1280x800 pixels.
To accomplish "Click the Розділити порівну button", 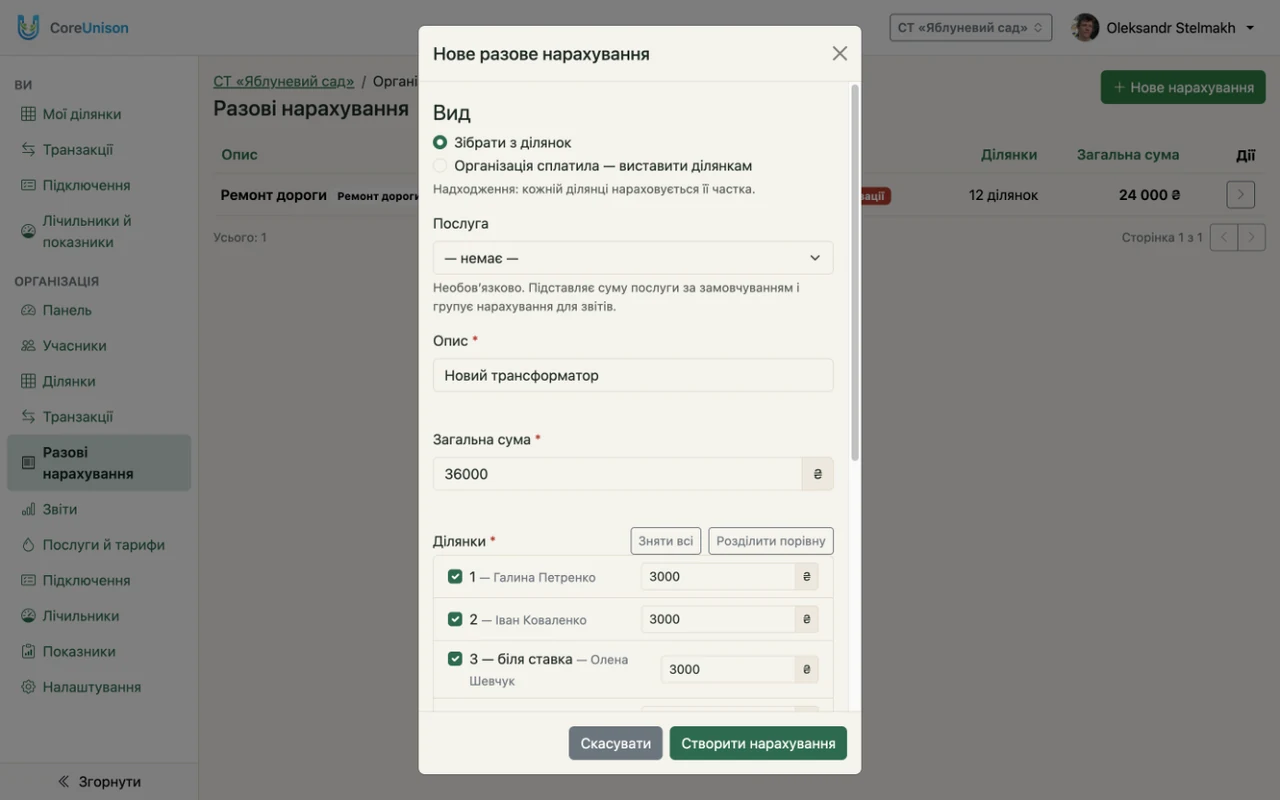I will [x=771, y=541].
